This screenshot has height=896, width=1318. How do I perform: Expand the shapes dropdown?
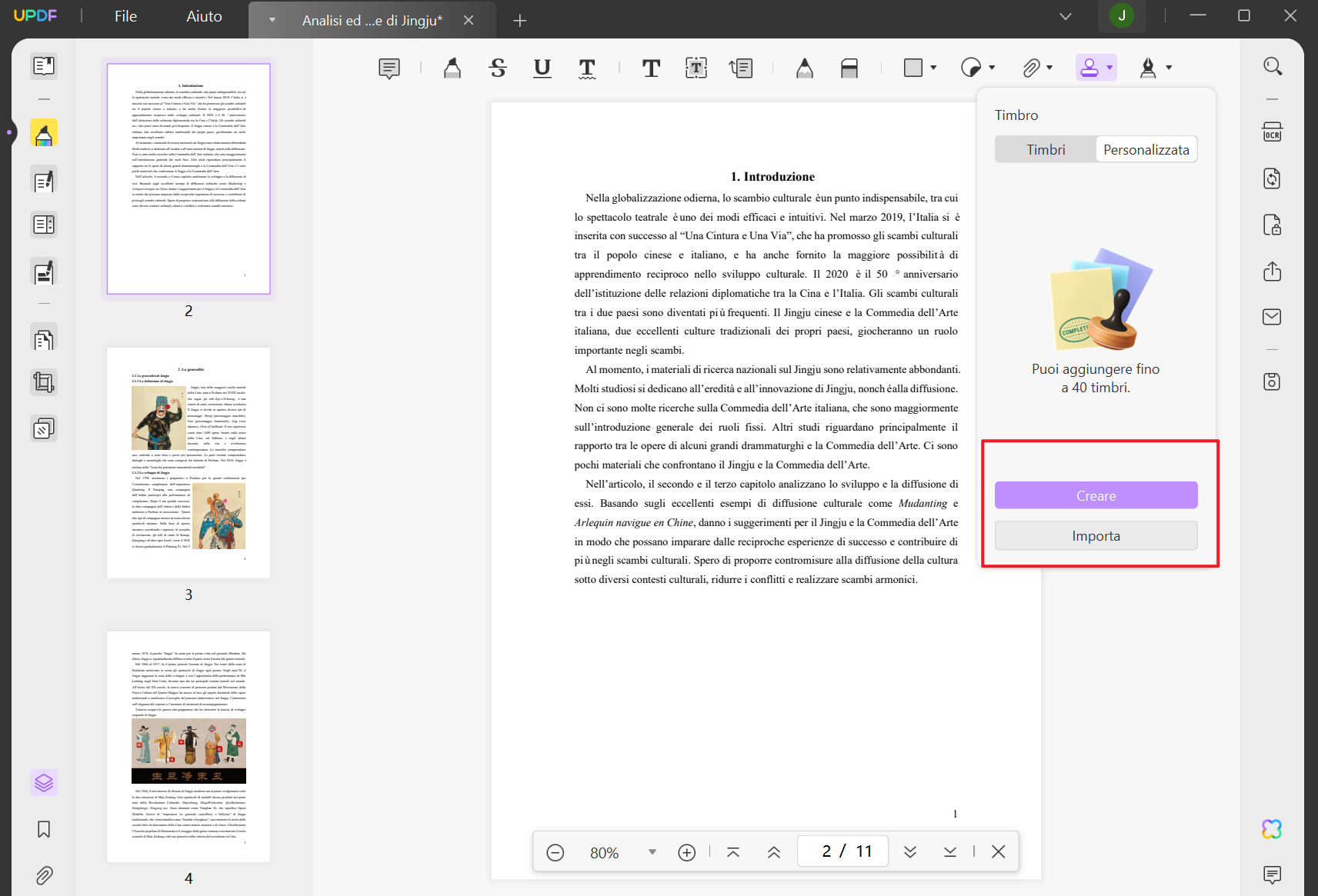933,68
